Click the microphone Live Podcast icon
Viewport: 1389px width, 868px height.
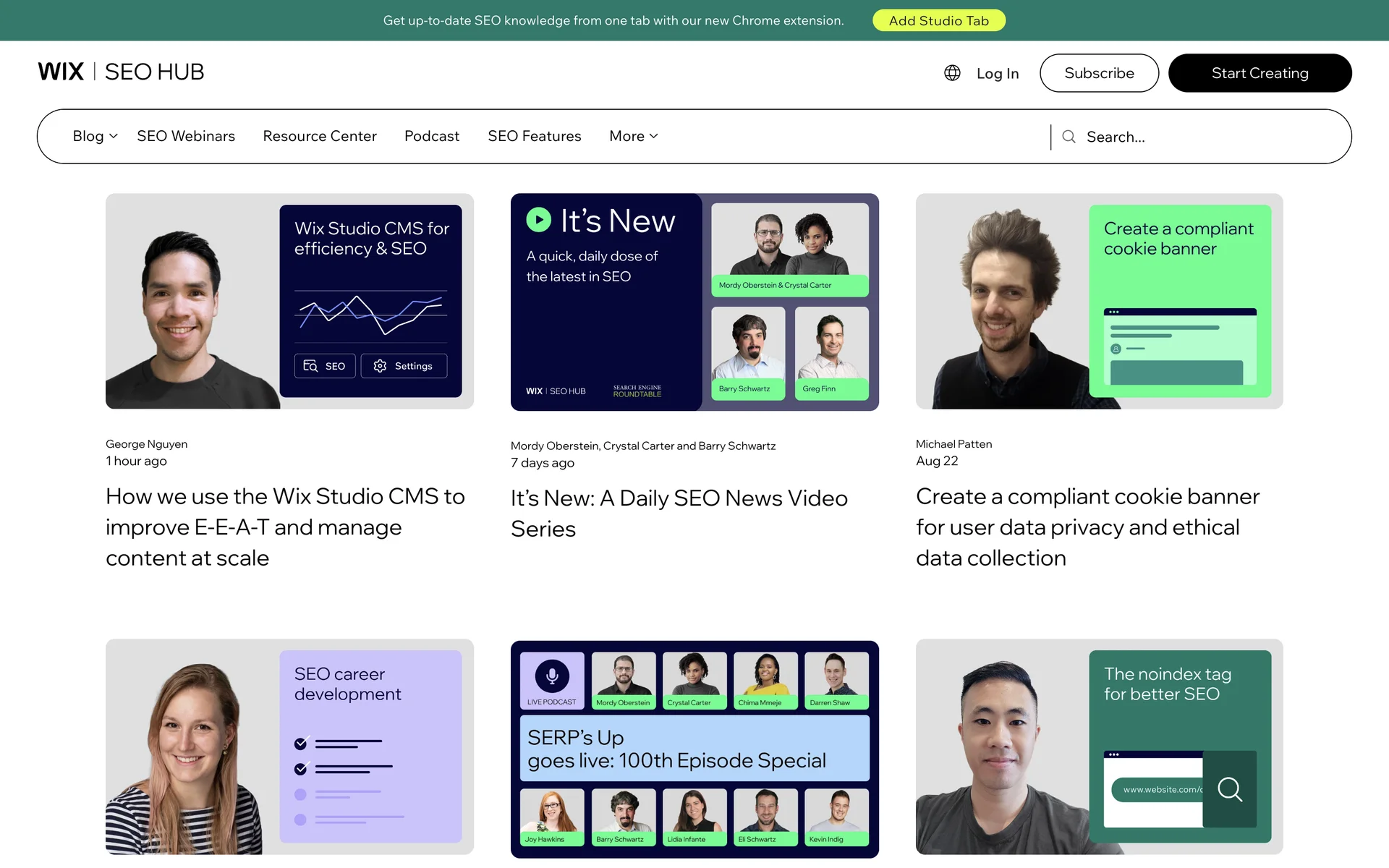point(552,676)
